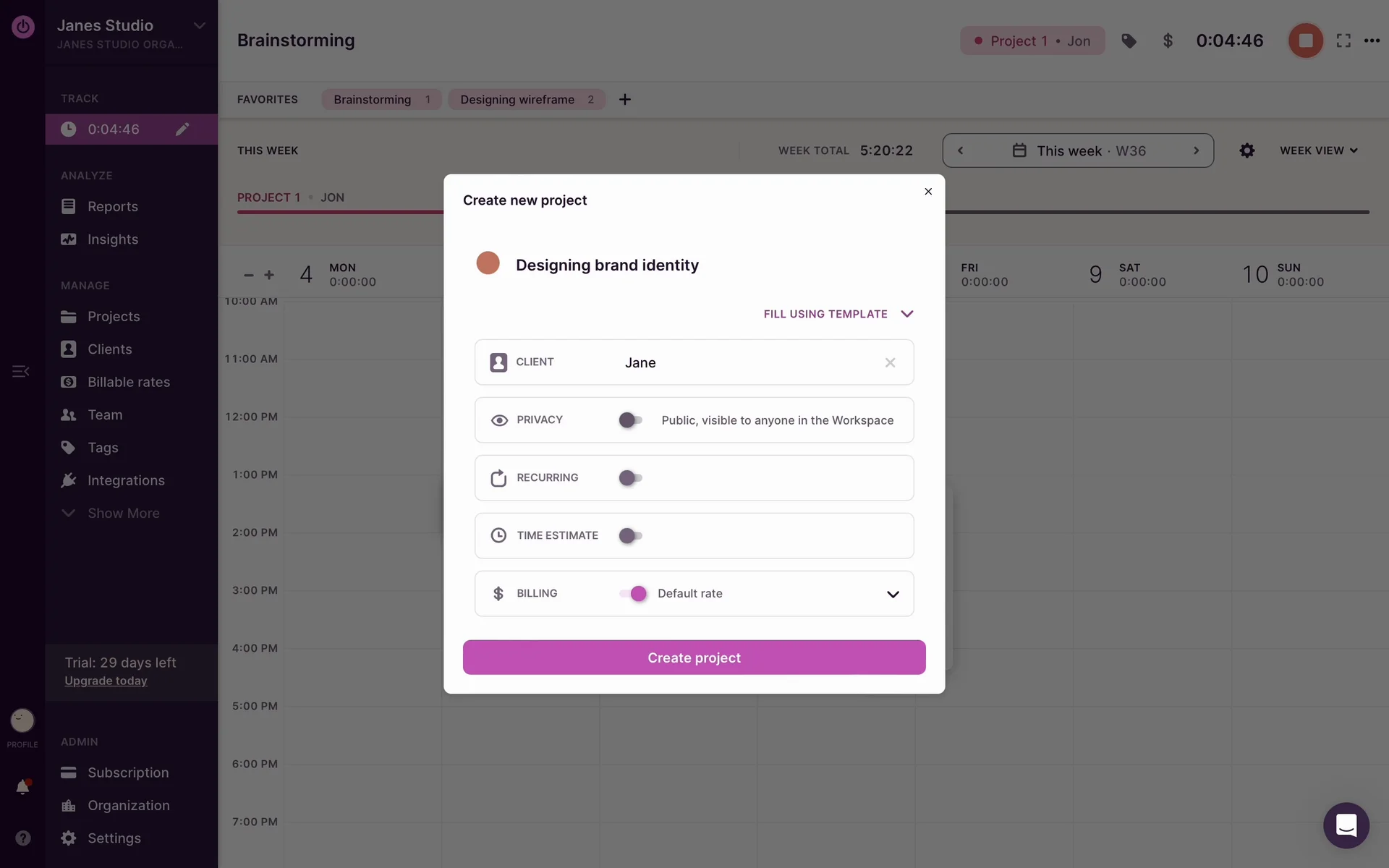1389x868 pixels.
Task: Stop the running timer
Action: pyautogui.click(x=1305, y=41)
